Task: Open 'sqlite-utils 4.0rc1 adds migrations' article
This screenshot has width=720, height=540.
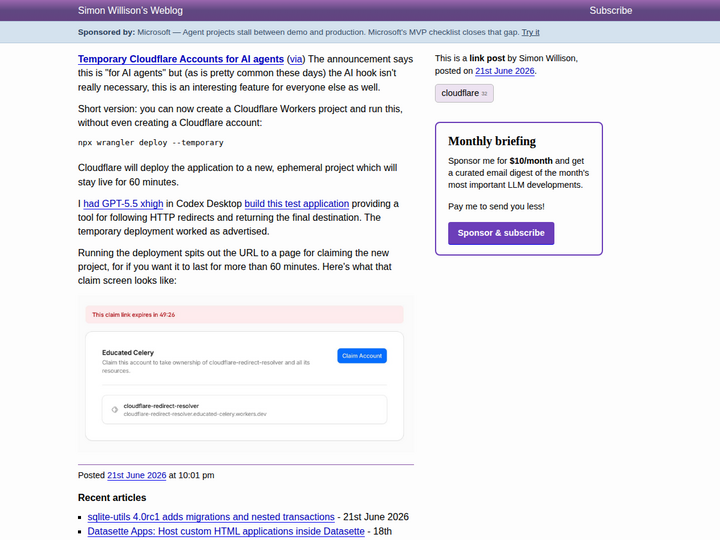Action: click(x=211, y=517)
